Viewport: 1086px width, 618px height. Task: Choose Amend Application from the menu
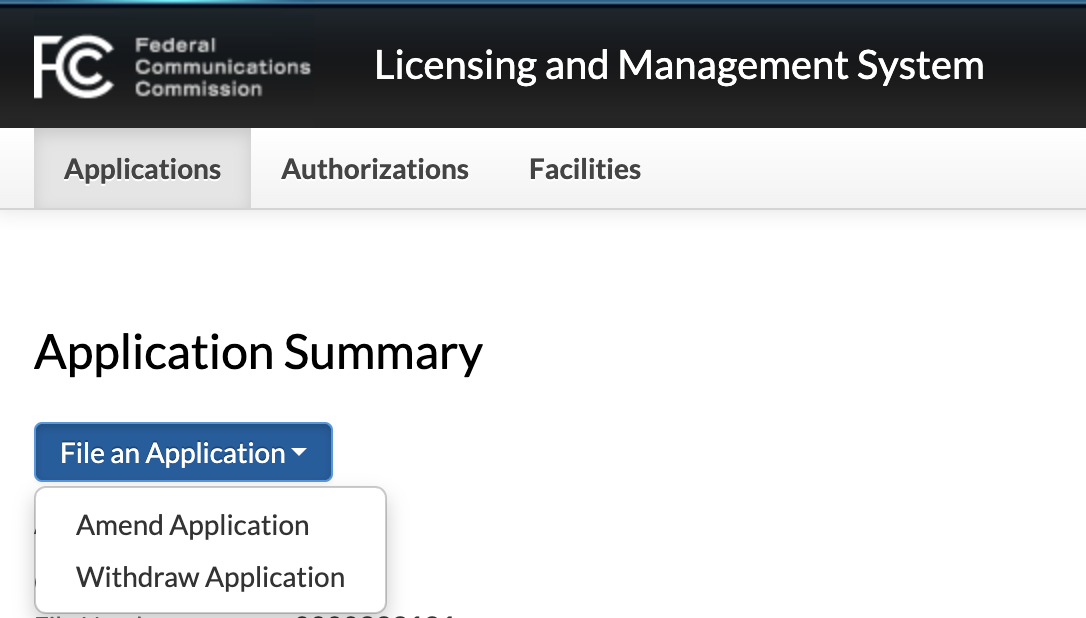pyautogui.click(x=192, y=525)
